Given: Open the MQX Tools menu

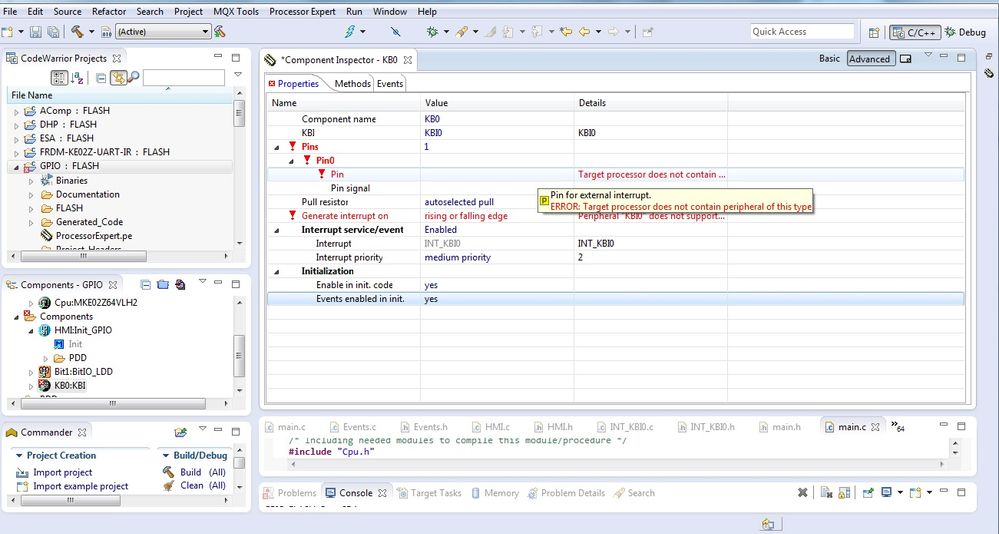Looking at the screenshot, I should coord(236,11).
